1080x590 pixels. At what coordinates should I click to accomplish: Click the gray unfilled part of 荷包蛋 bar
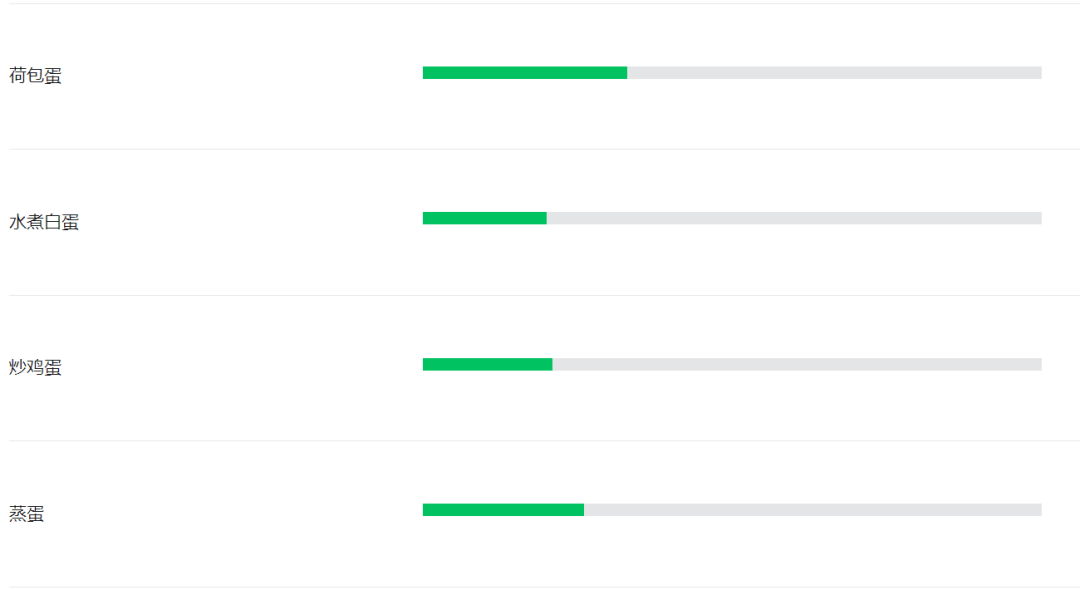pos(835,73)
